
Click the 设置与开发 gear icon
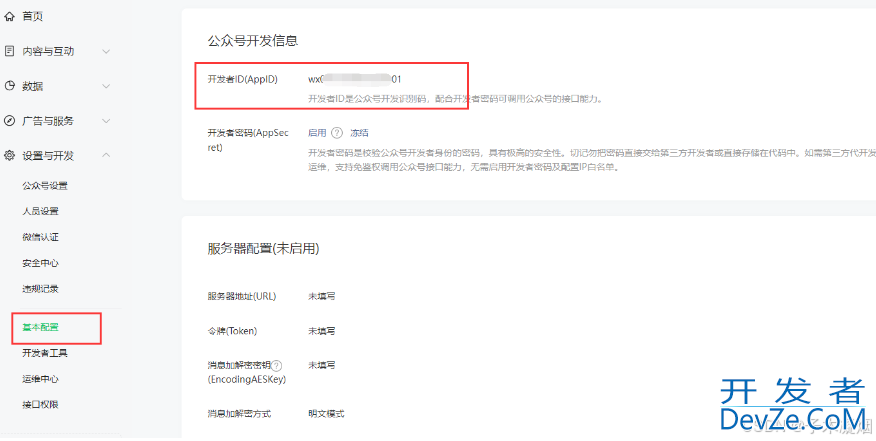[10, 156]
